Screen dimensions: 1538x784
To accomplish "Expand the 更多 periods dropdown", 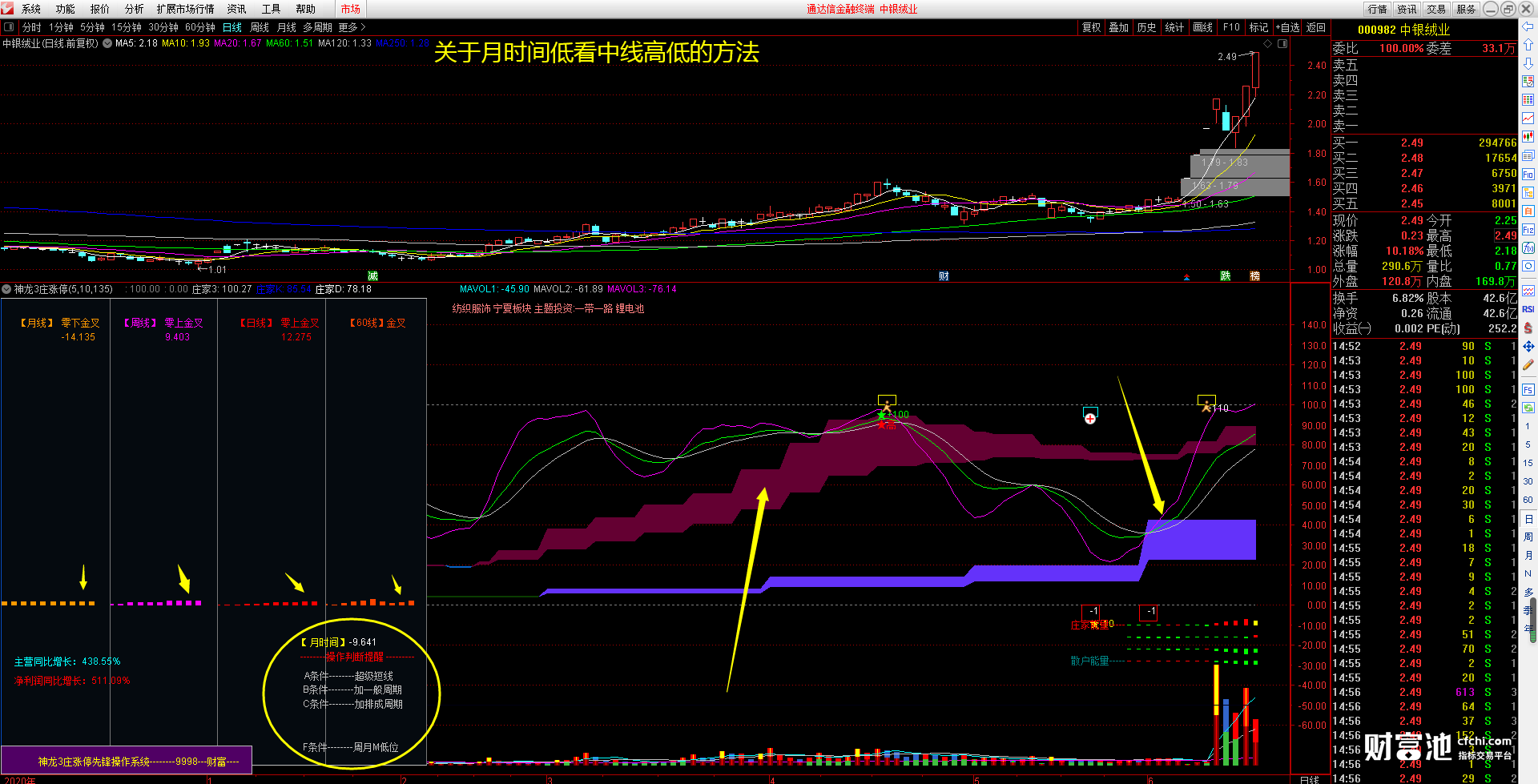I will point(352,27).
